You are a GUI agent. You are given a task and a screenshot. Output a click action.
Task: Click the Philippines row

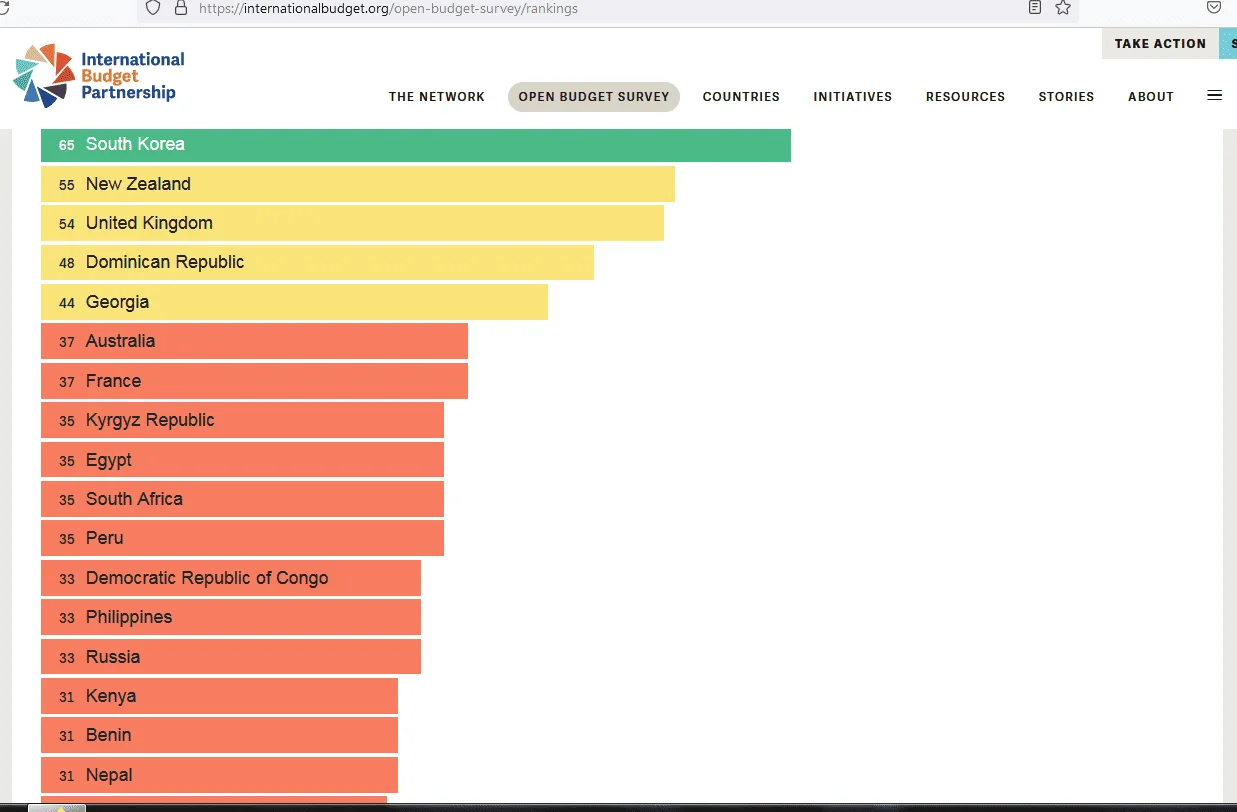coord(231,617)
